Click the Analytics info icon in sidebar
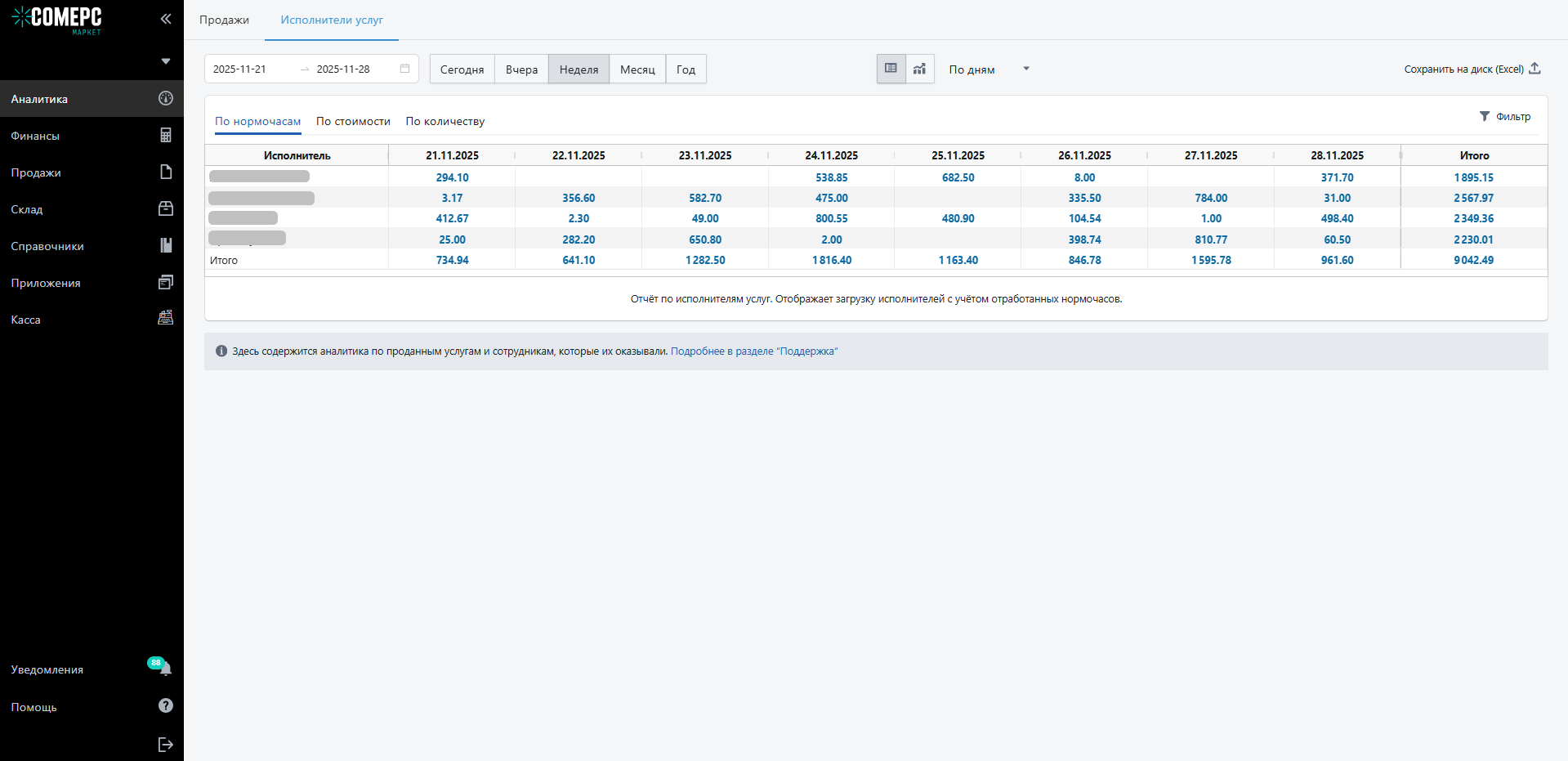Image resolution: width=1568 pixels, height=761 pixels. tap(166, 98)
